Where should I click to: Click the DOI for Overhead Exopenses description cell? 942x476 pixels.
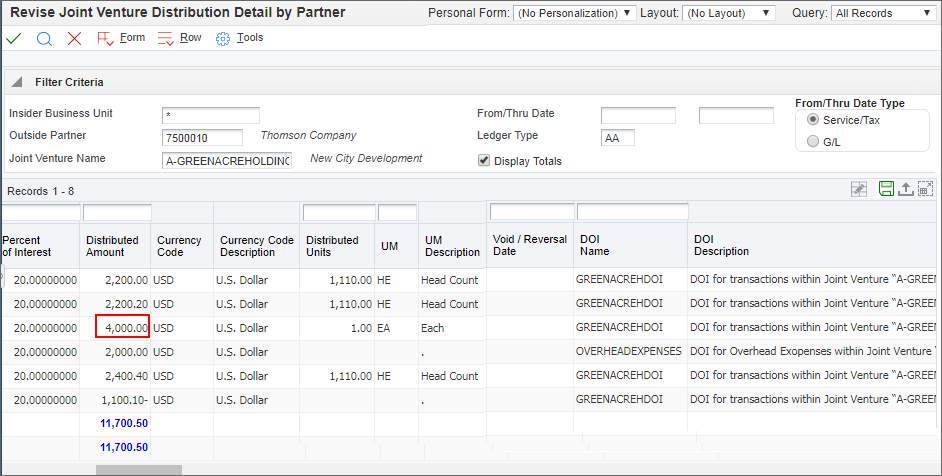pos(812,351)
